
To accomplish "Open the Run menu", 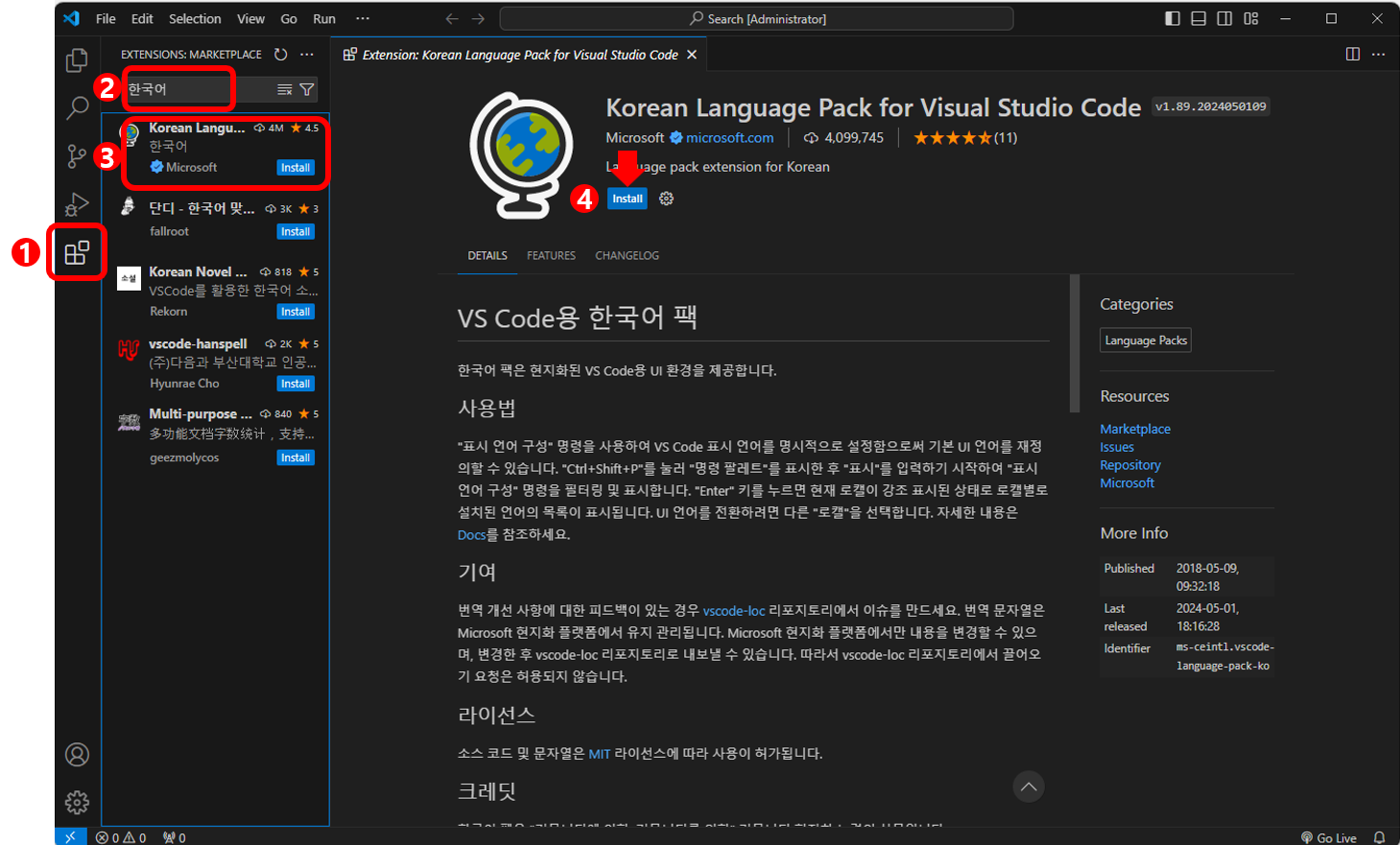I will point(324,18).
